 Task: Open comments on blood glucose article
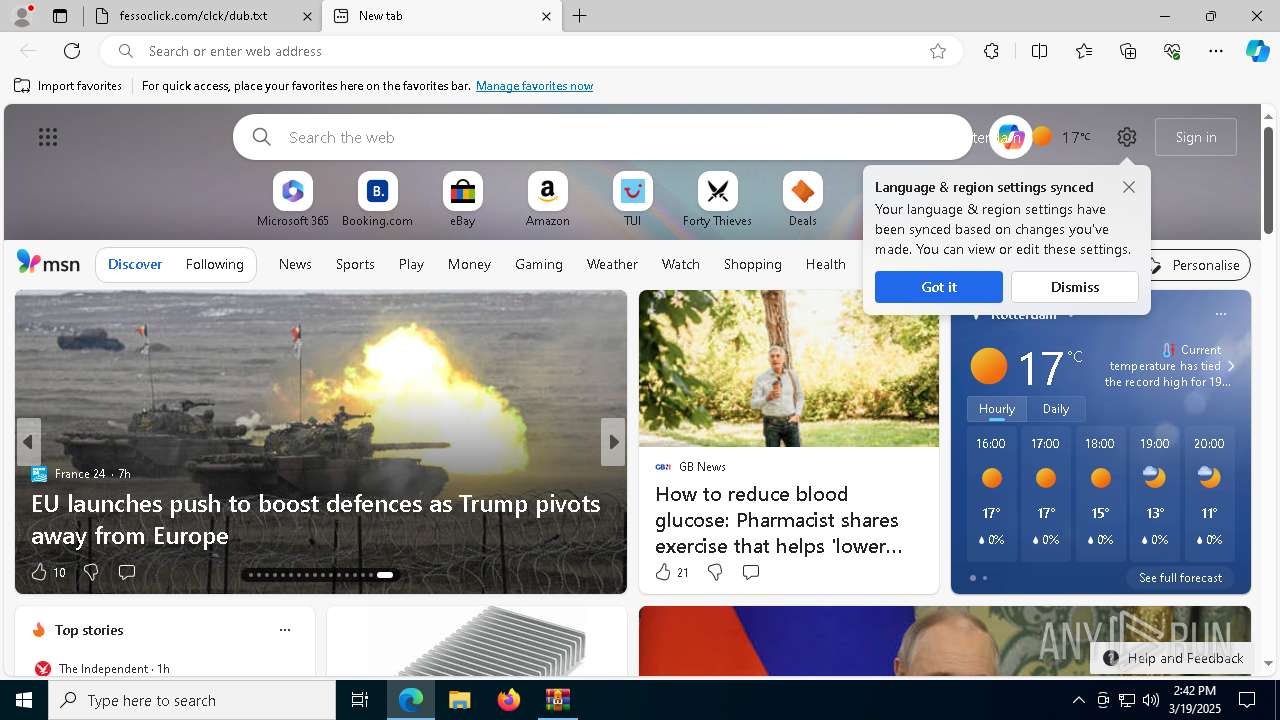point(751,572)
